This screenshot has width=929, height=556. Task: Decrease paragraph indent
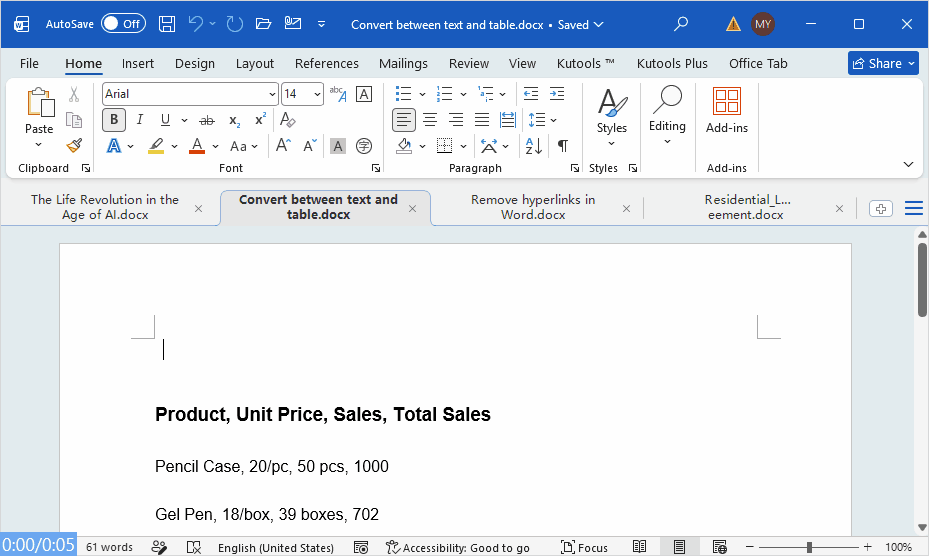pyautogui.click(x=531, y=94)
